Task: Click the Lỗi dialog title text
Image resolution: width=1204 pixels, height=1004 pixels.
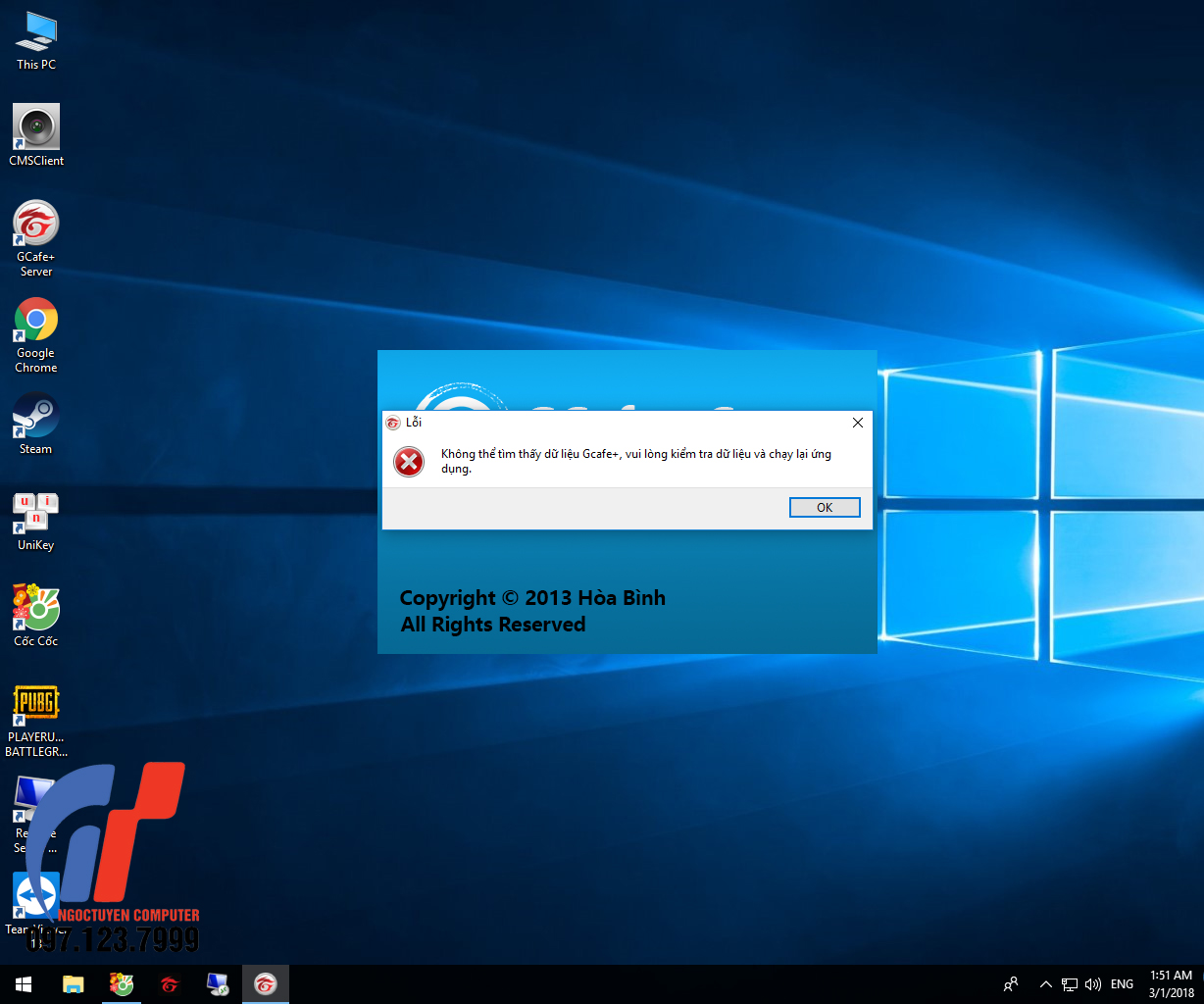Action: click(414, 423)
